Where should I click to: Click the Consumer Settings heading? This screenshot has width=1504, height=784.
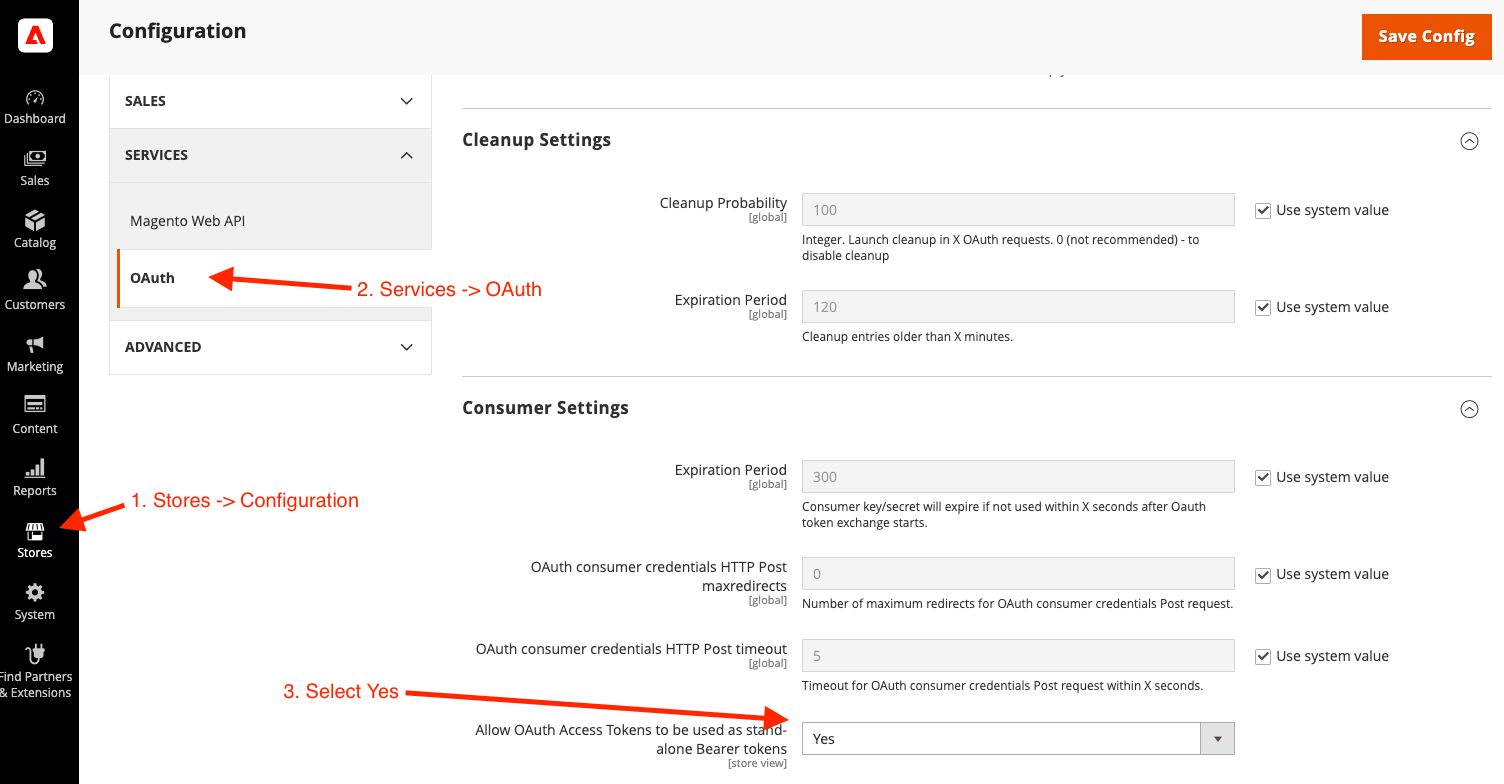(545, 408)
